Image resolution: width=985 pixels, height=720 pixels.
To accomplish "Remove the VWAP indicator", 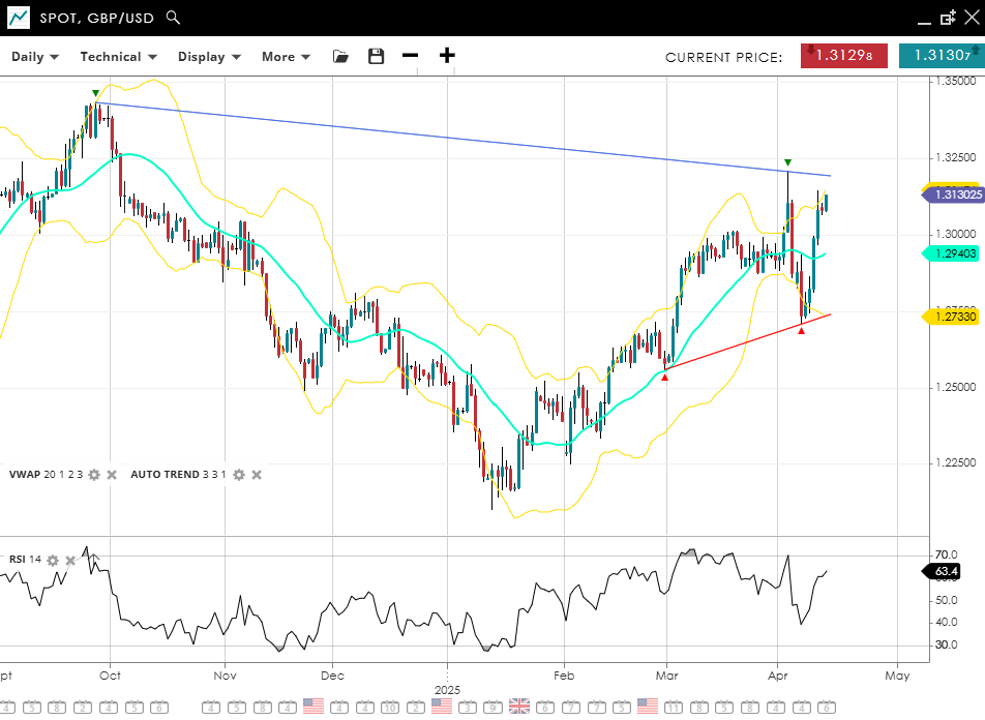I will click(112, 475).
